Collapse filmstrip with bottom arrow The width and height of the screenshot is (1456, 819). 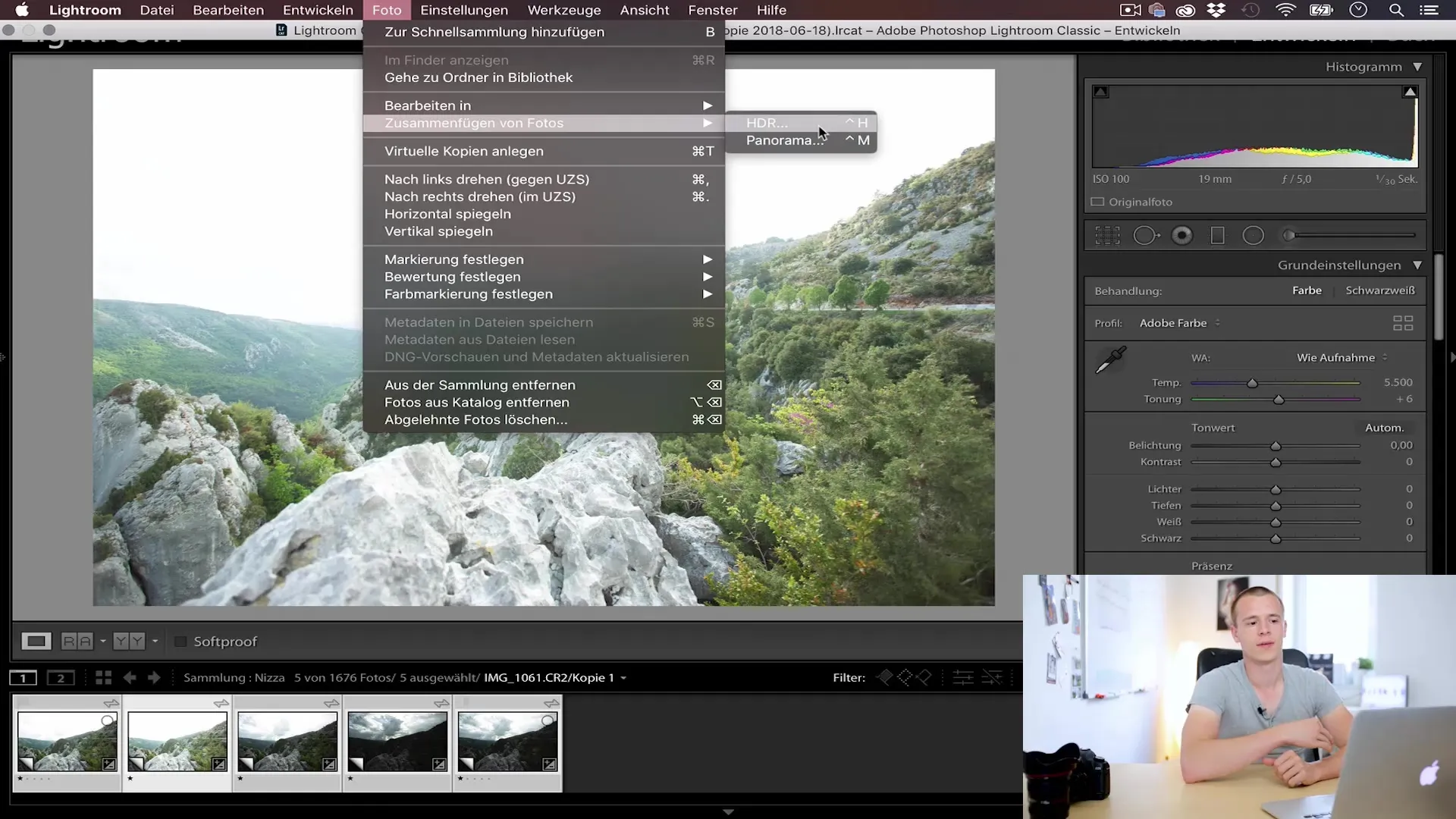728,812
